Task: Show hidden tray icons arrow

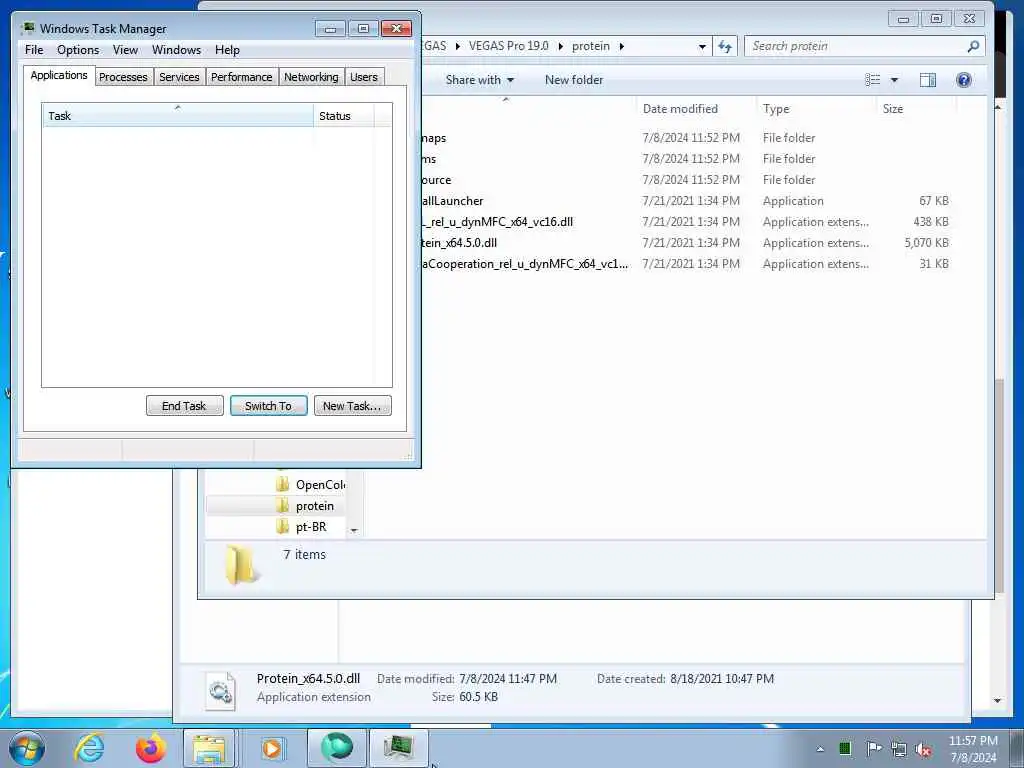Action: [x=820, y=749]
